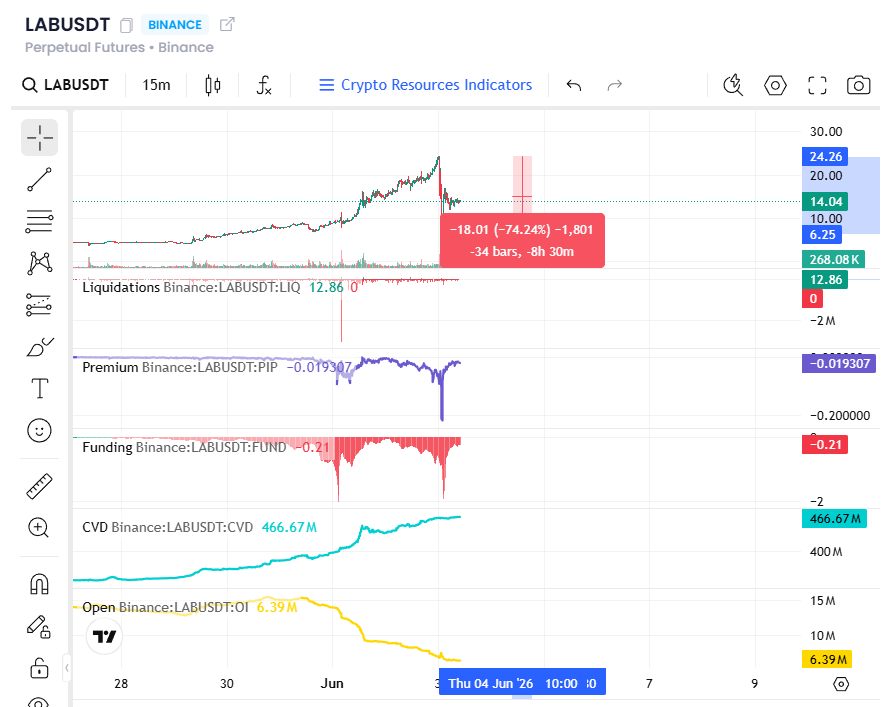
Task: Redo the chart action
Action: pyautogui.click(x=615, y=85)
